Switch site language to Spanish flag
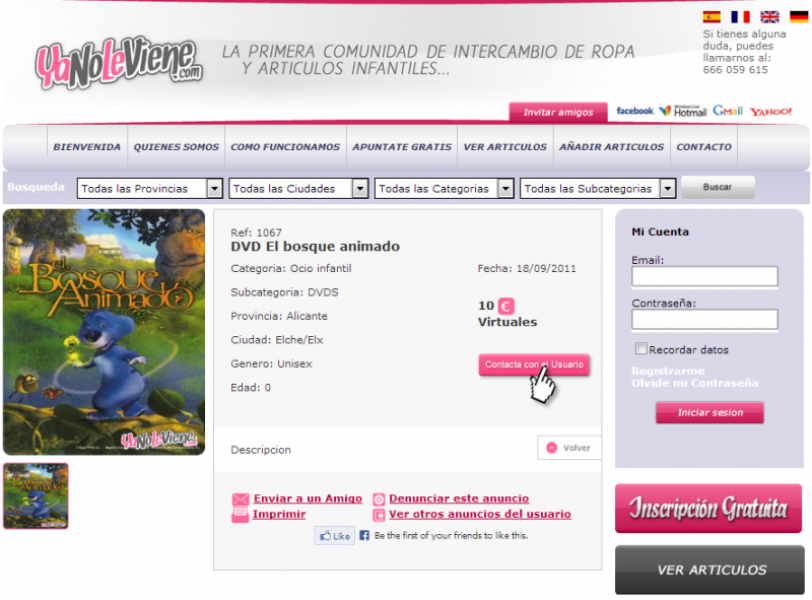 click(712, 17)
